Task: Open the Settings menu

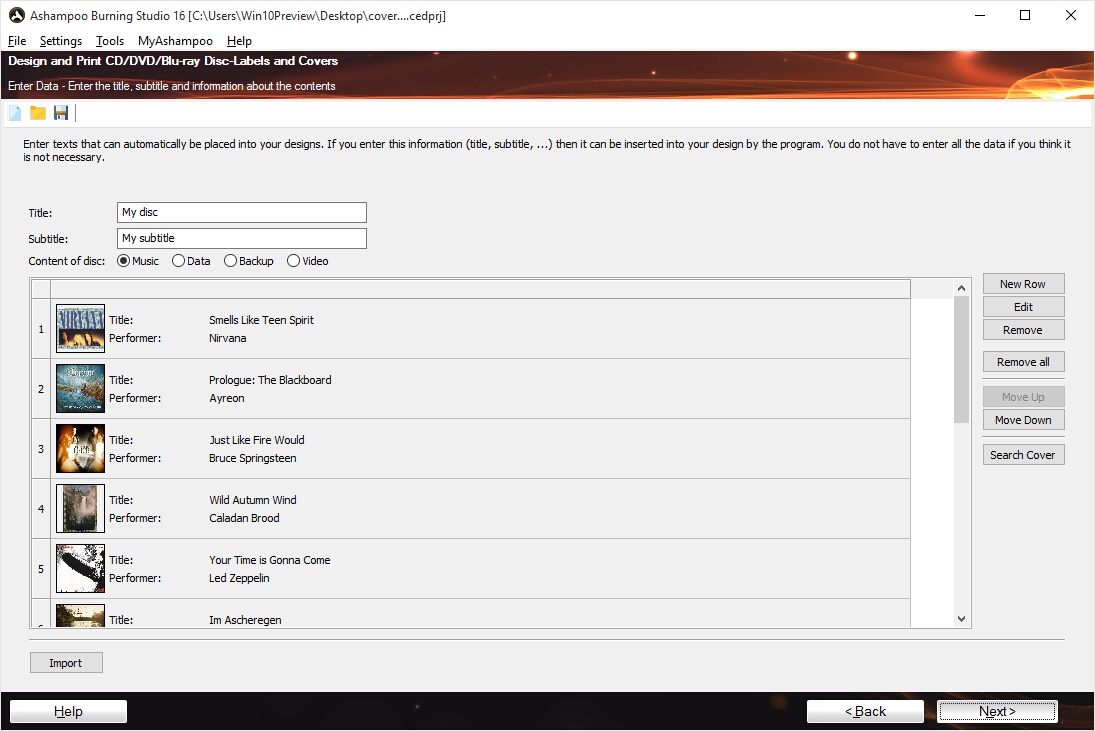Action: [61, 41]
